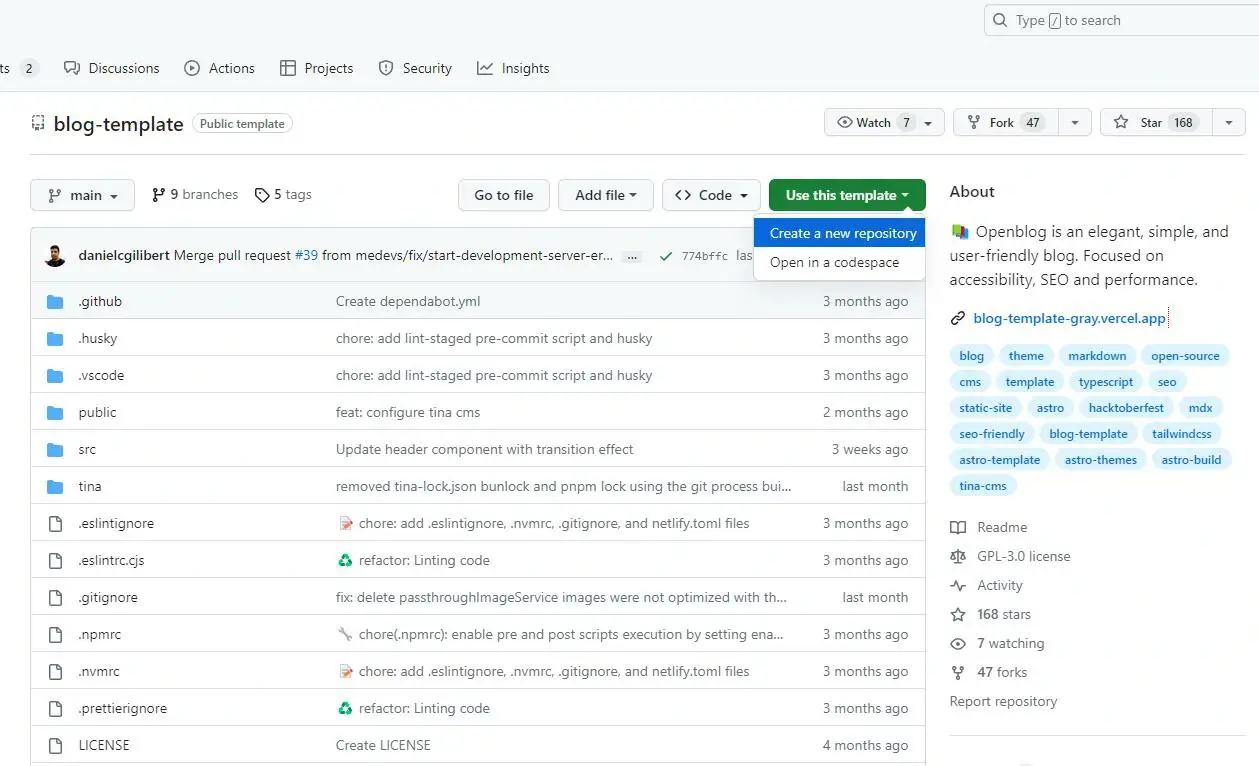The image size is (1259, 766).
Task: View the 5 tags link
Action: 283,194
